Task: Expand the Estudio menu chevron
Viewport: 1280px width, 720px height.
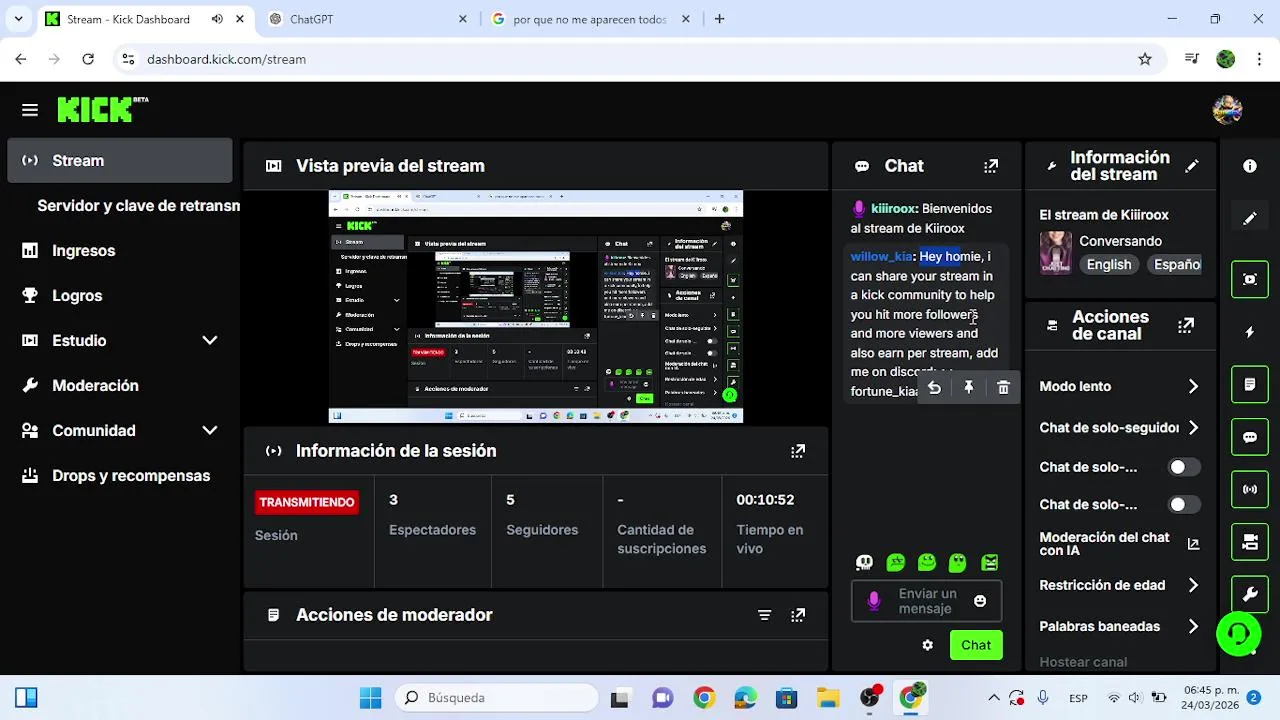Action: tap(210, 341)
